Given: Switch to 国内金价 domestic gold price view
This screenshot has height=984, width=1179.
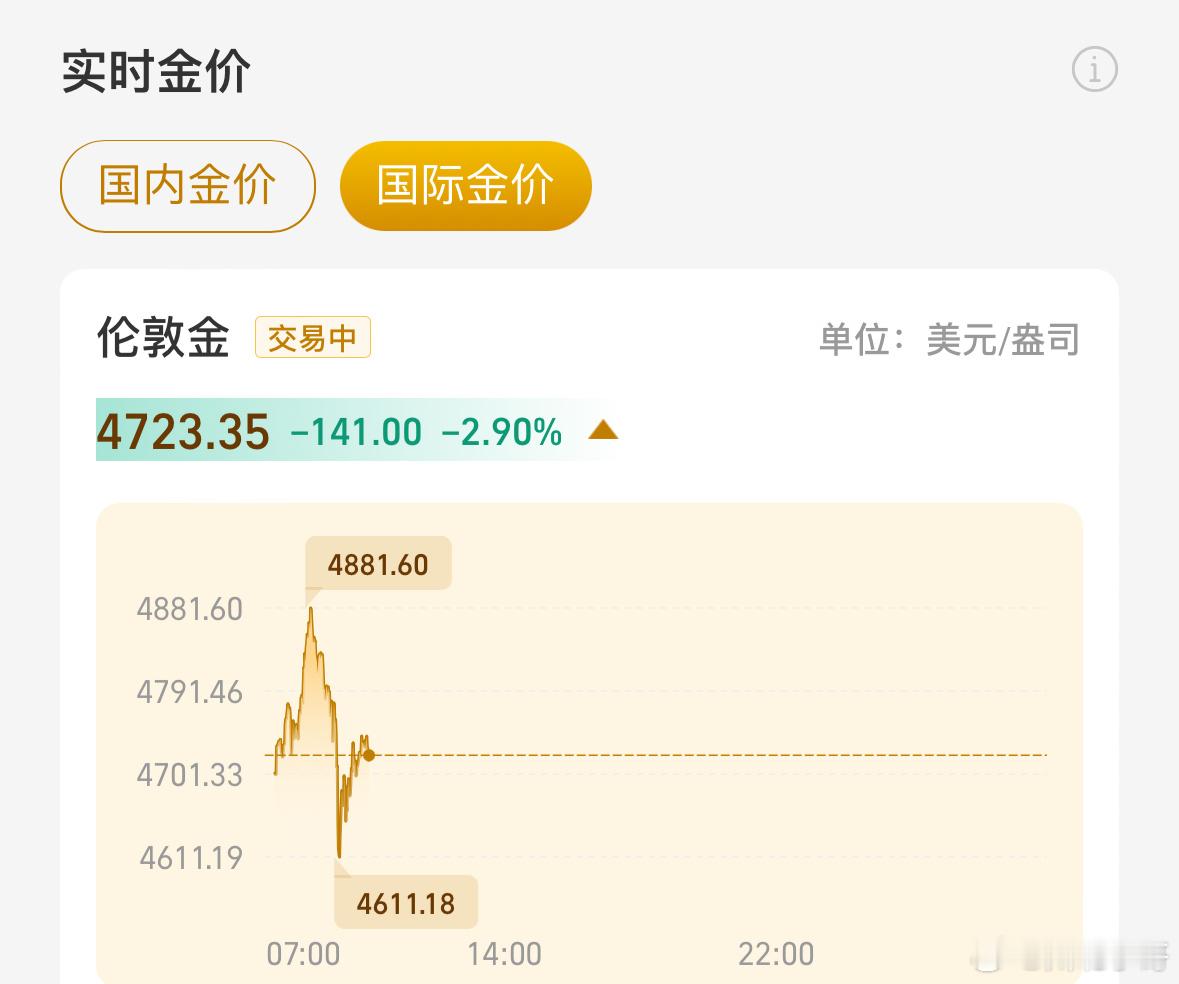Looking at the screenshot, I should click(x=187, y=186).
